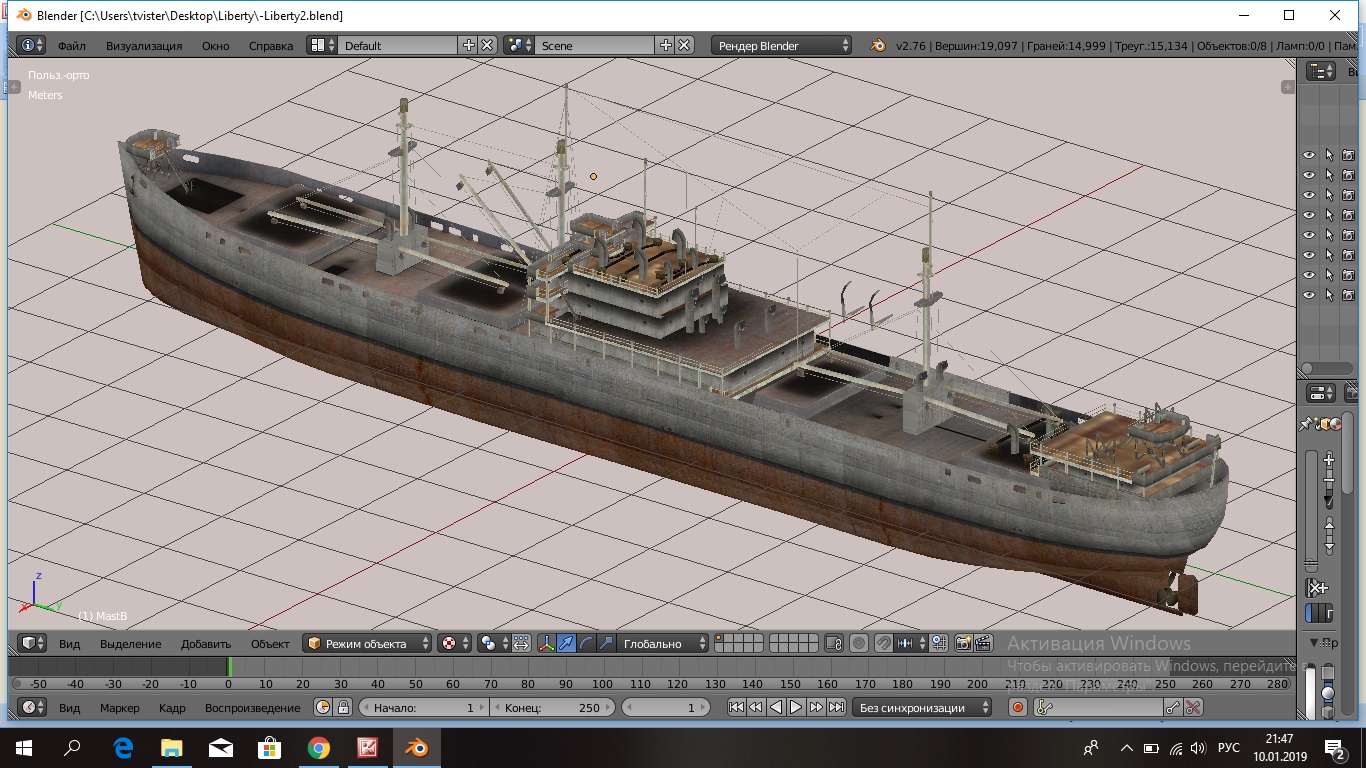
Task: Toggle the timeline range lock icon
Action: click(x=343, y=707)
